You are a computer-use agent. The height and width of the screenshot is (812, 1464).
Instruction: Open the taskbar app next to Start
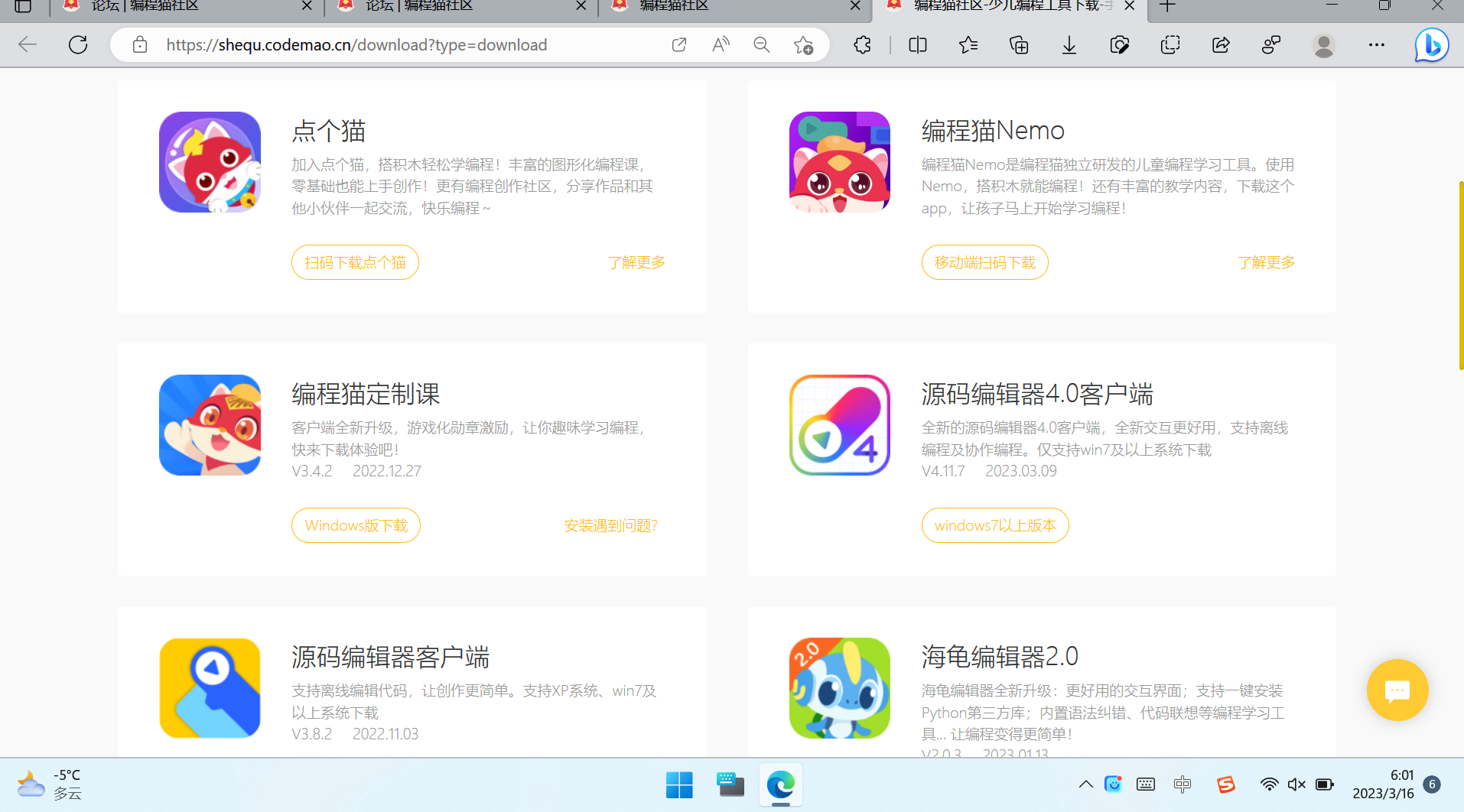[x=730, y=785]
